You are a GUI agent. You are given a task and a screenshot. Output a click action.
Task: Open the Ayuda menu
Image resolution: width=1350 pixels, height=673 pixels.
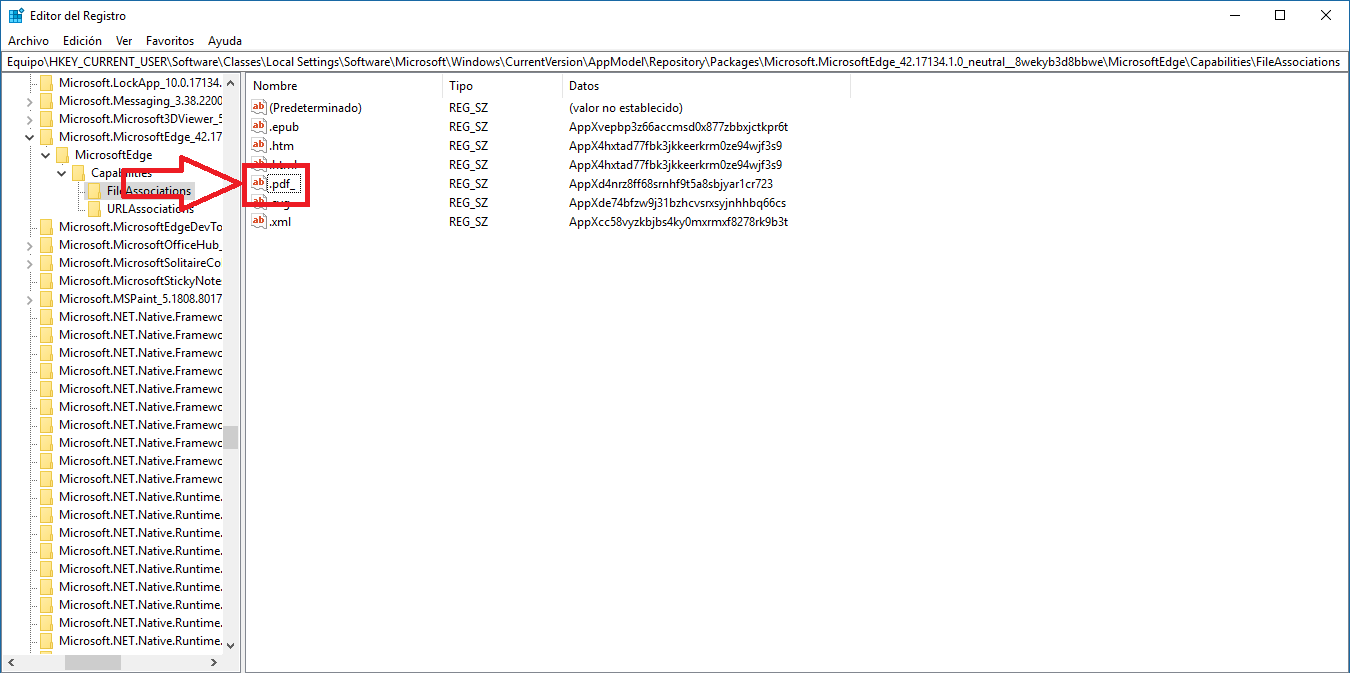pyautogui.click(x=225, y=41)
